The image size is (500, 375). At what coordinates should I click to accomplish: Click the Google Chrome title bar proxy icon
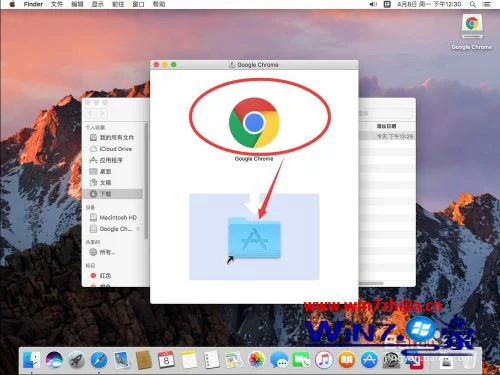click(232, 65)
